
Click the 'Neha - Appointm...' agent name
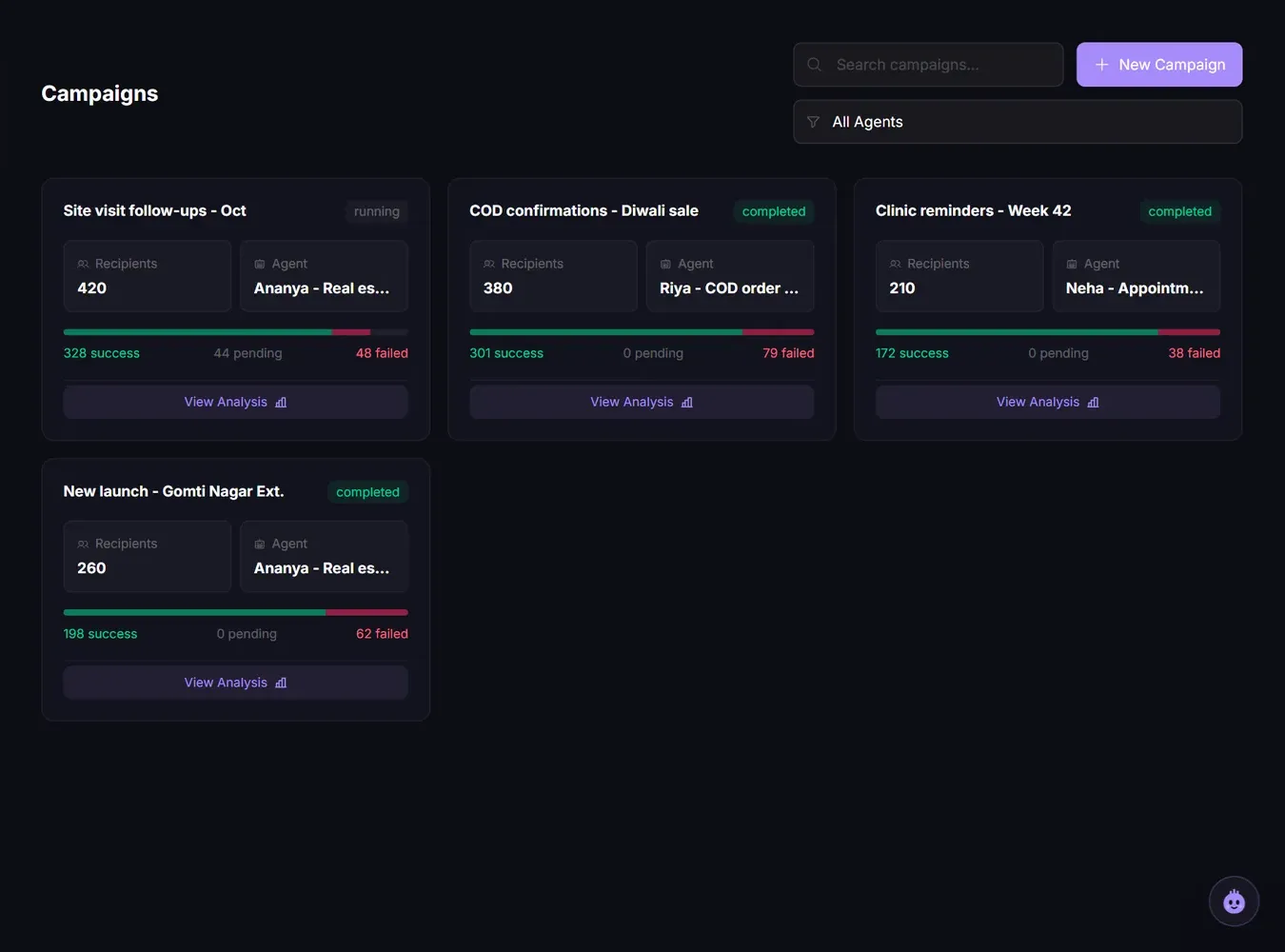[x=1135, y=288]
